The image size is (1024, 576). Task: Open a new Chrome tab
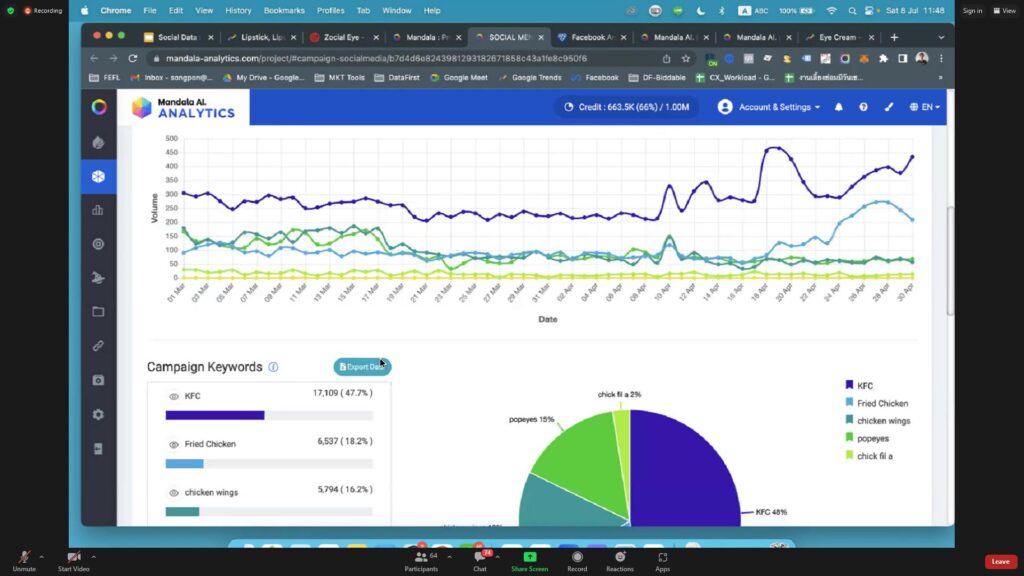894,37
